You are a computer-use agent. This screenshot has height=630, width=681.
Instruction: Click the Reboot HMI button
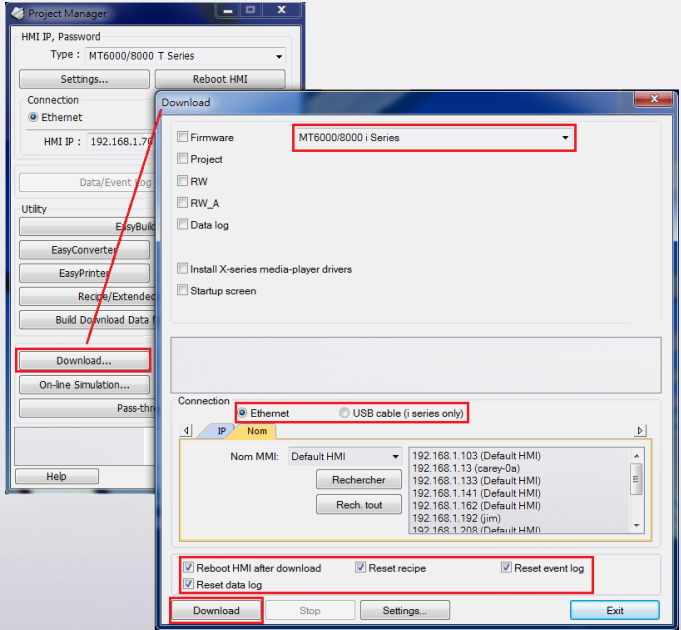(x=220, y=79)
